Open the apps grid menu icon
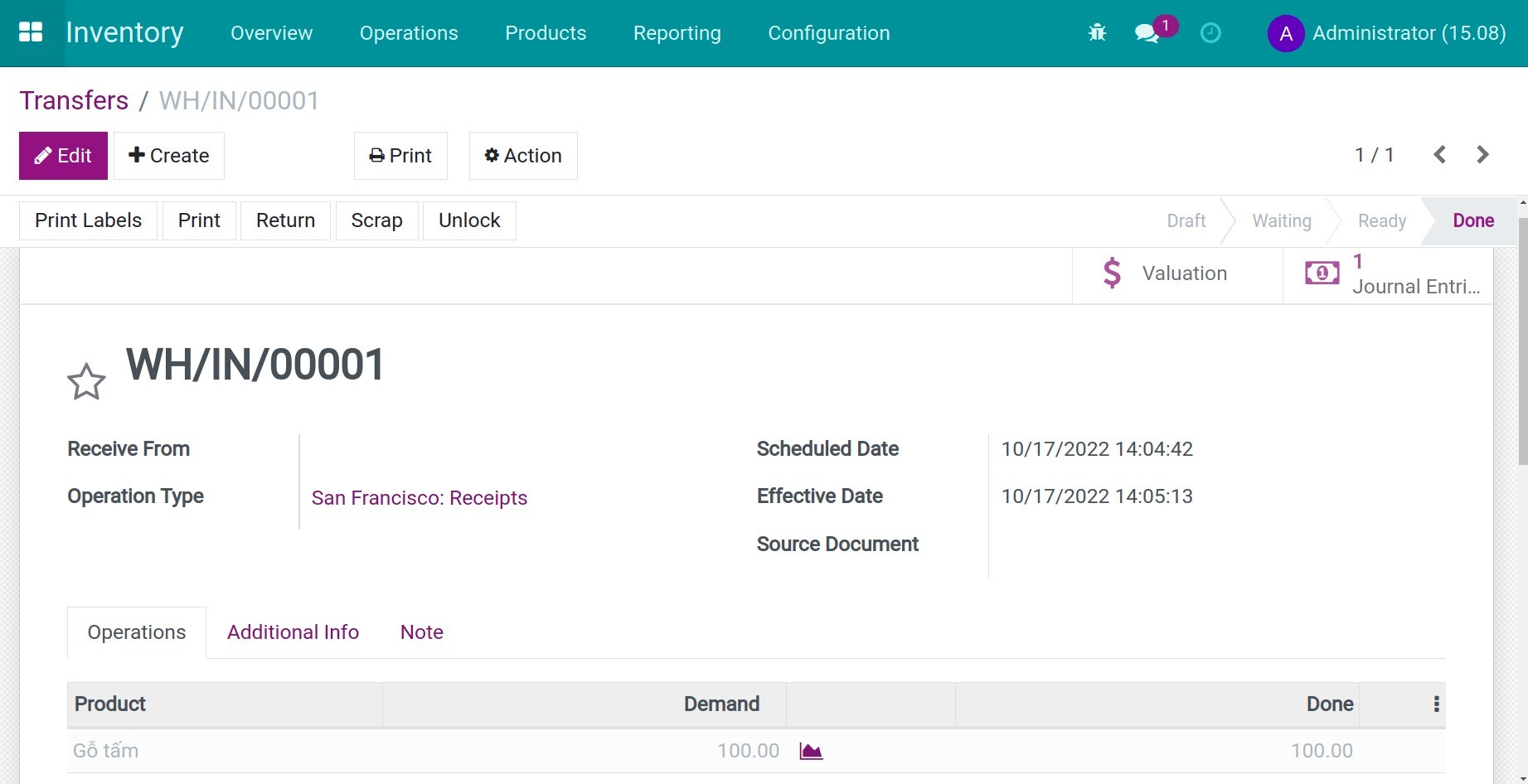Image resolution: width=1528 pixels, height=784 pixels. [x=31, y=32]
